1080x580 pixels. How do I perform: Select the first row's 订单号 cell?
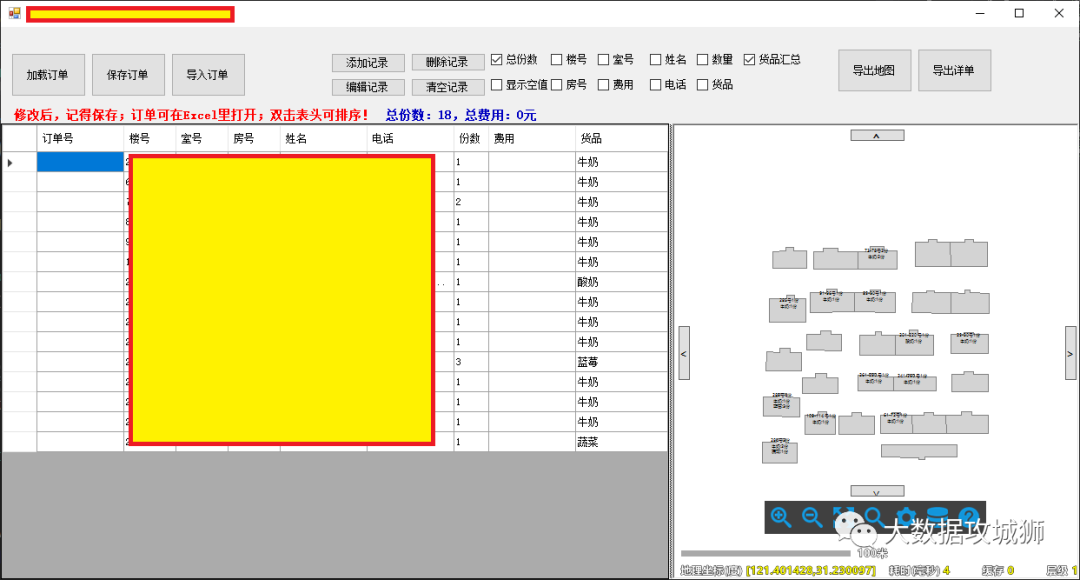(x=80, y=162)
